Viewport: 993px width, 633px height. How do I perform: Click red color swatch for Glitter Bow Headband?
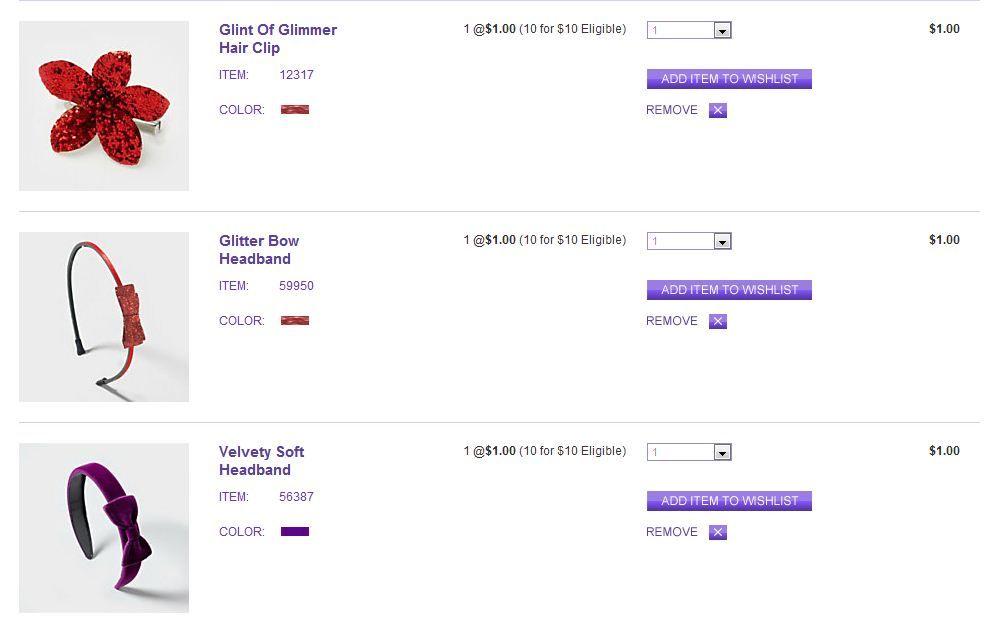[x=295, y=321]
